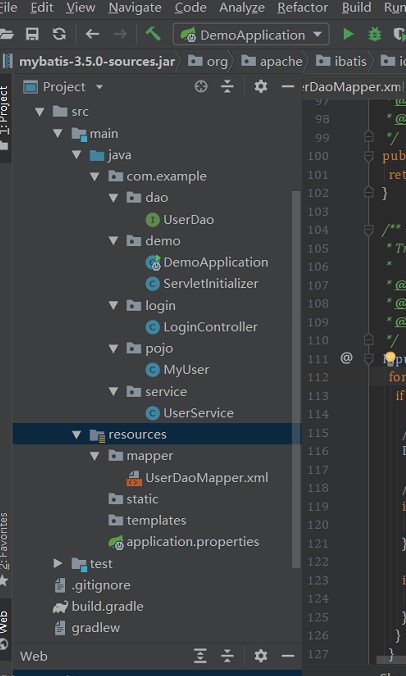Click the Project panel vertical scrollbar
This screenshot has width=406, height=676.
(296, 379)
